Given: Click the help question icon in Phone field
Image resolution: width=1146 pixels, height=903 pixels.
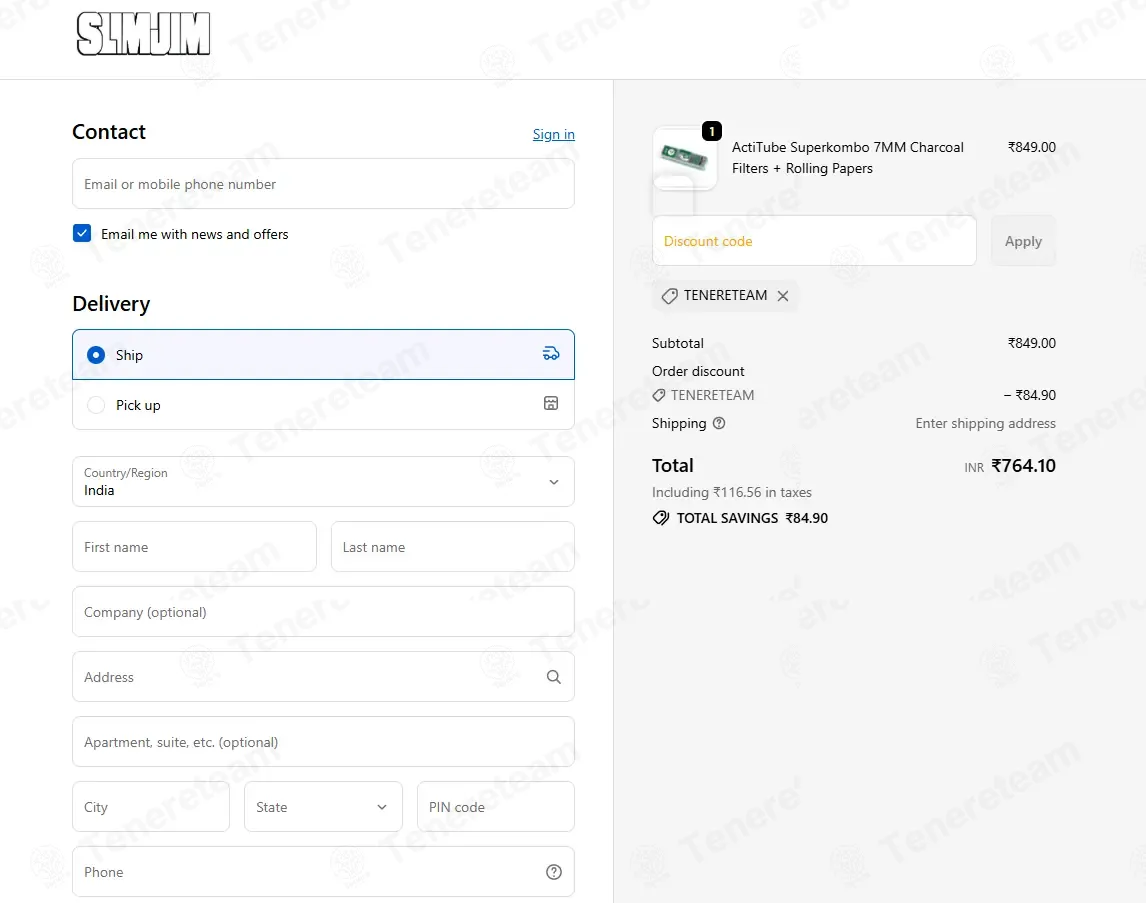Looking at the screenshot, I should coord(554,872).
